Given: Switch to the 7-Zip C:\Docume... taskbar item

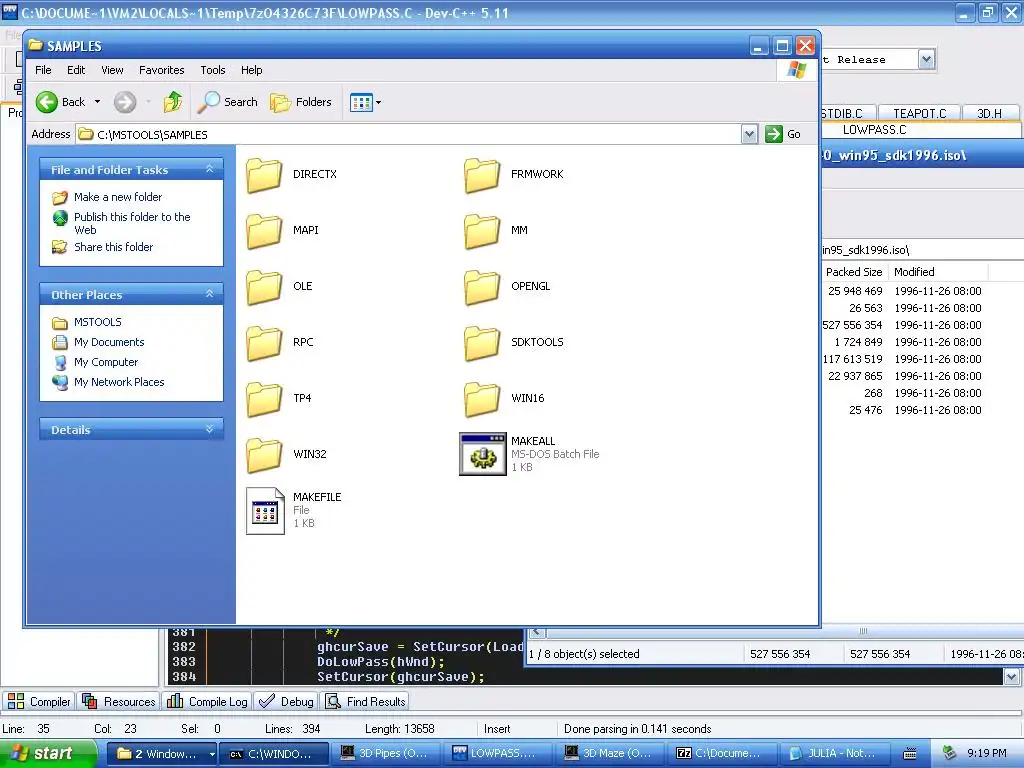Looking at the screenshot, I should click(722, 754).
